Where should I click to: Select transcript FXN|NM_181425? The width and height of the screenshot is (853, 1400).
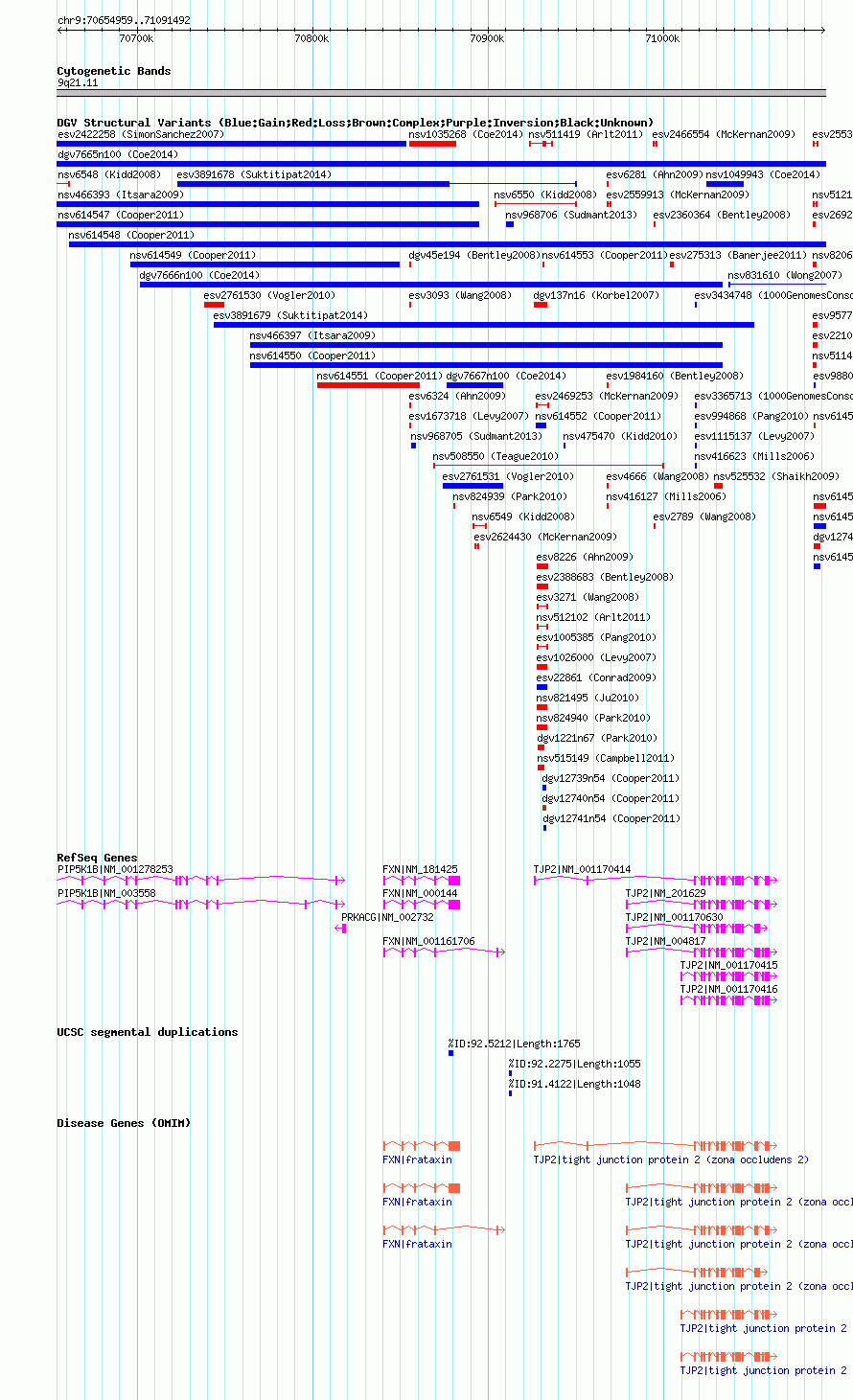[421, 870]
